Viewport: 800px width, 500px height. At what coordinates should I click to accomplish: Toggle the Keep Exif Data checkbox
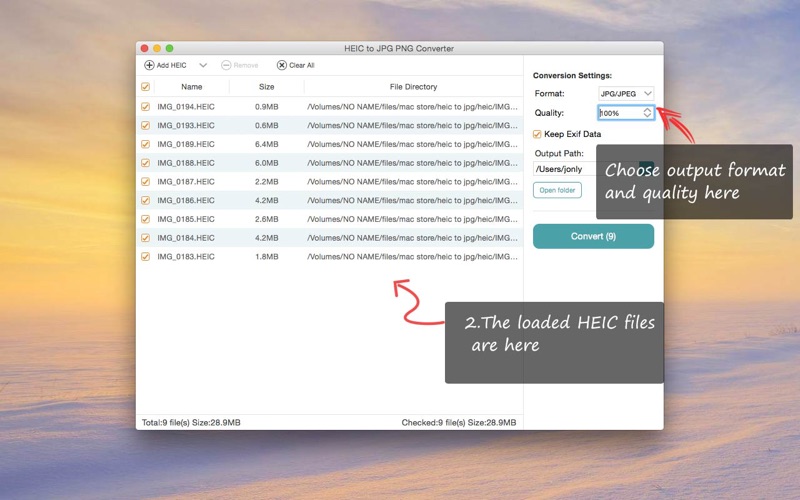point(537,134)
